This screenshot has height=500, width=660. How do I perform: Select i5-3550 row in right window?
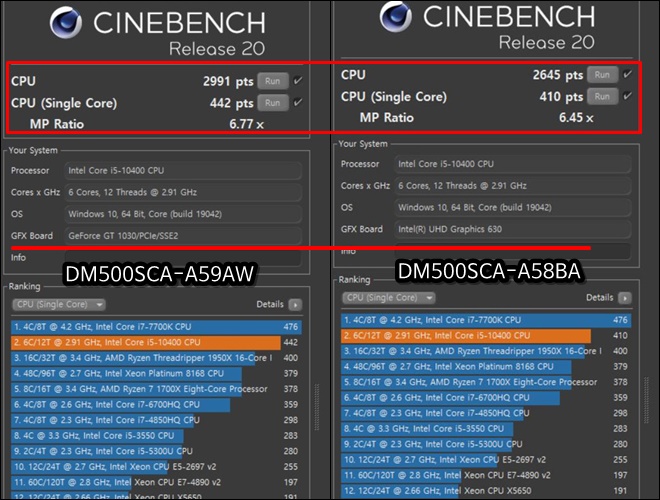pos(486,429)
